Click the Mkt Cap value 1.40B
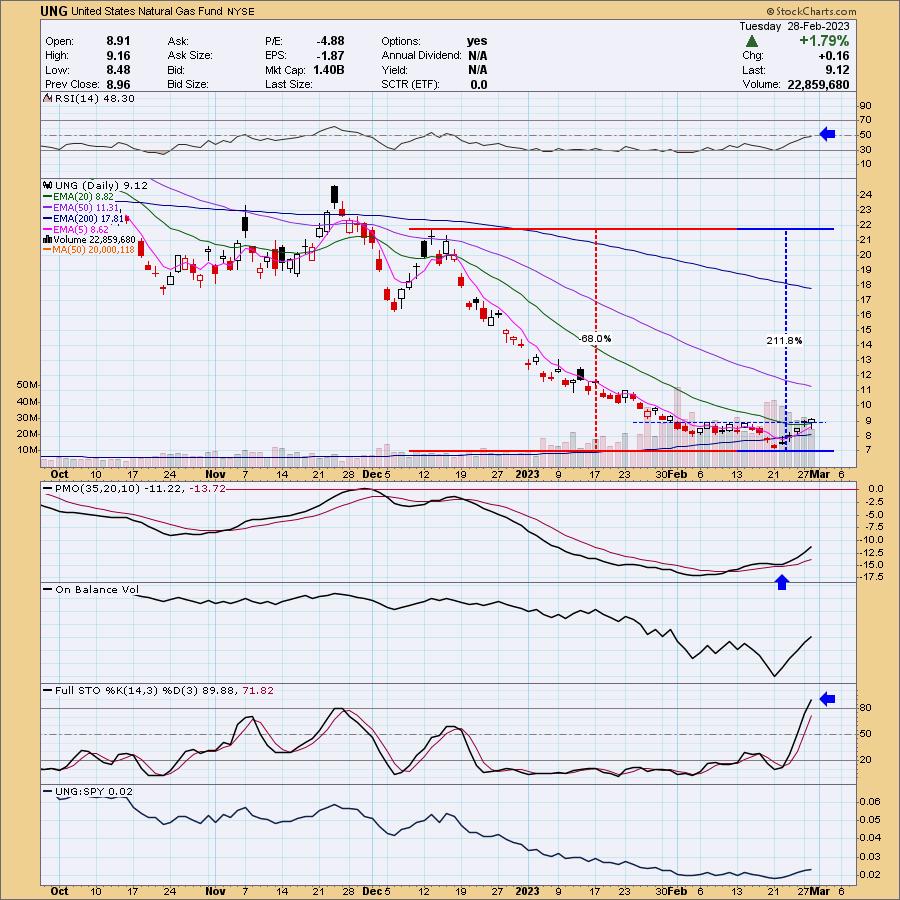 pos(329,69)
